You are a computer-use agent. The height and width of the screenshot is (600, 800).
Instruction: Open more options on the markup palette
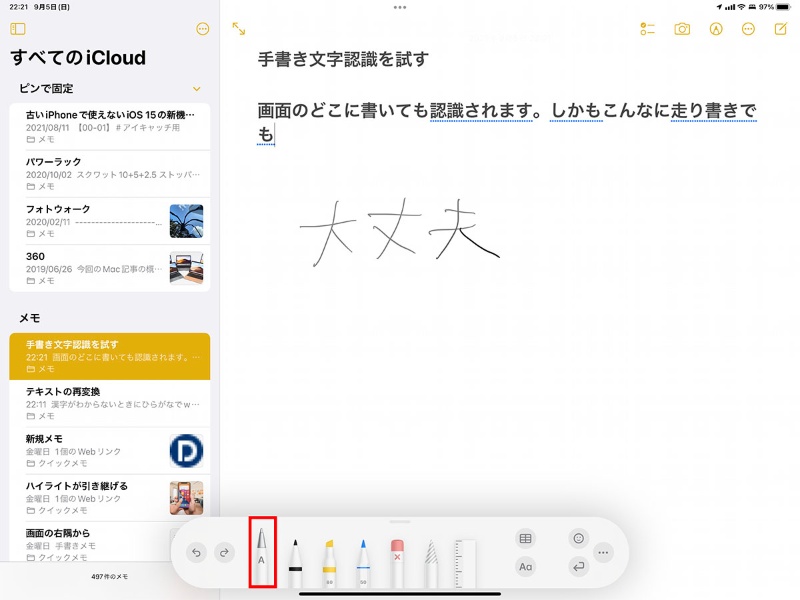(604, 551)
